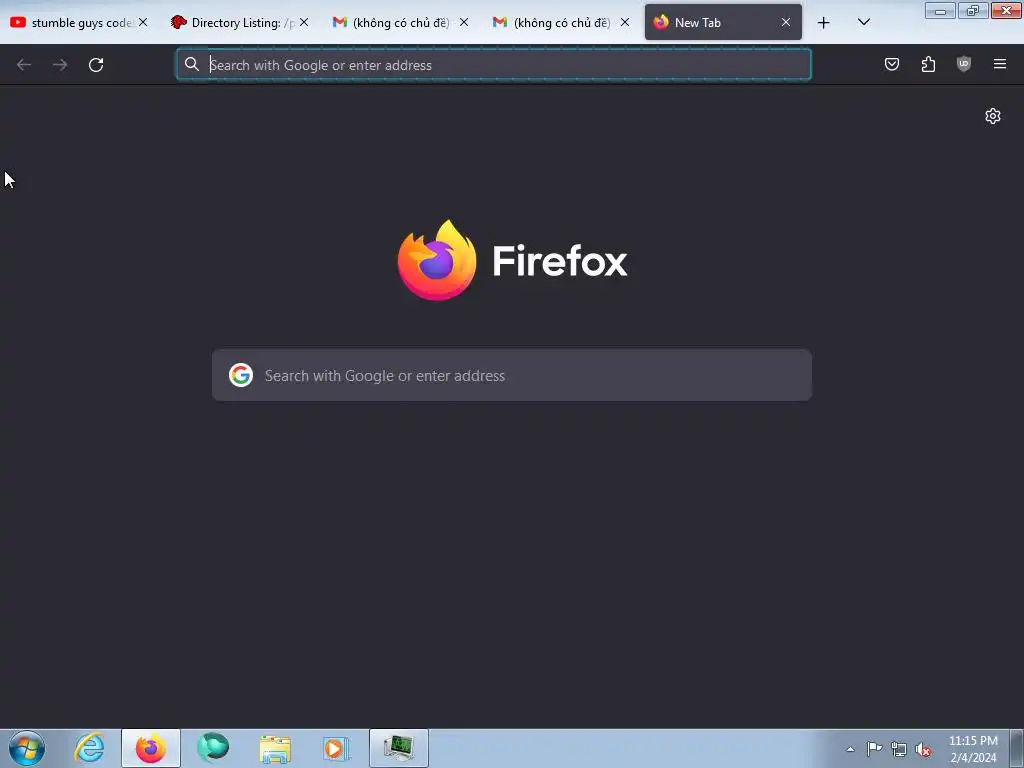1024x768 pixels.
Task: Open the clock showing 11:15 PM
Action: pos(973,748)
